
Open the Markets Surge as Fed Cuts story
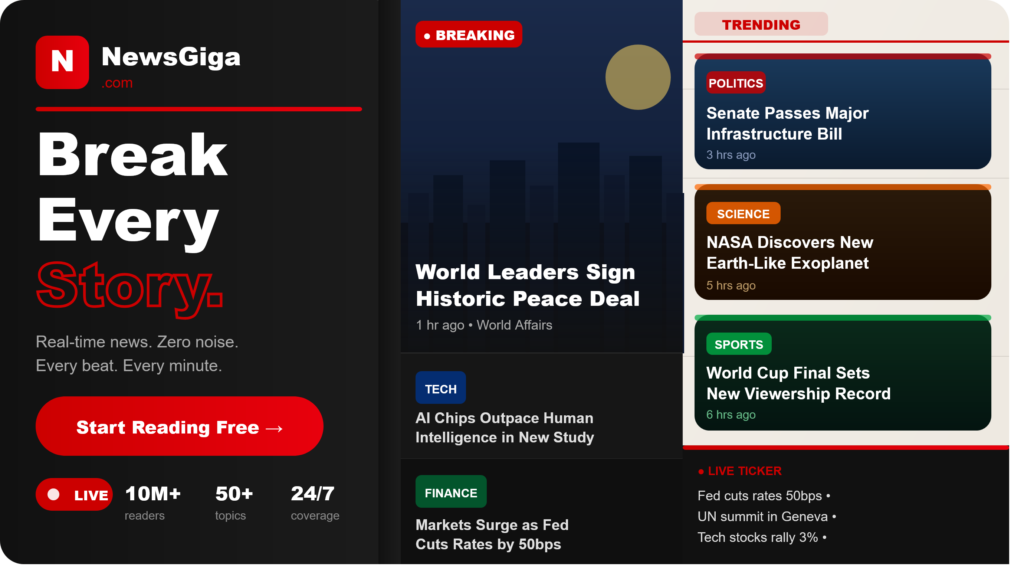point(492,535)
